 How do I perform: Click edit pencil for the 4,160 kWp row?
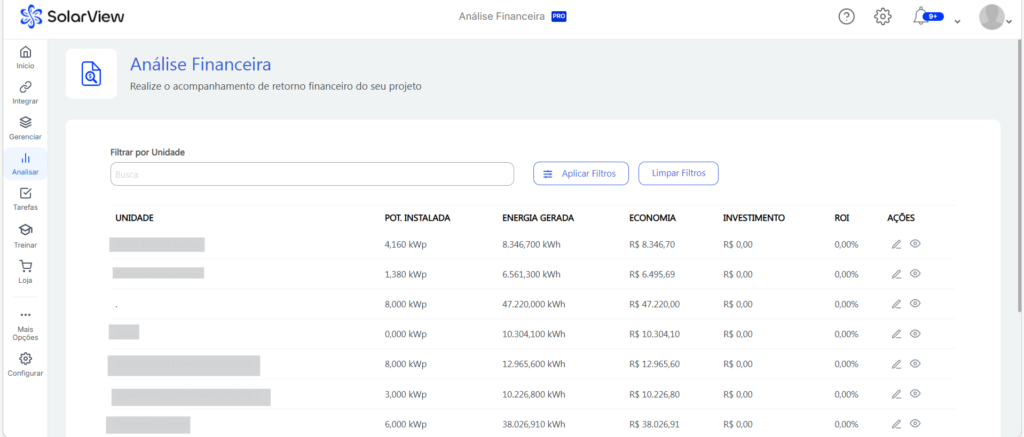coord(896,244)
